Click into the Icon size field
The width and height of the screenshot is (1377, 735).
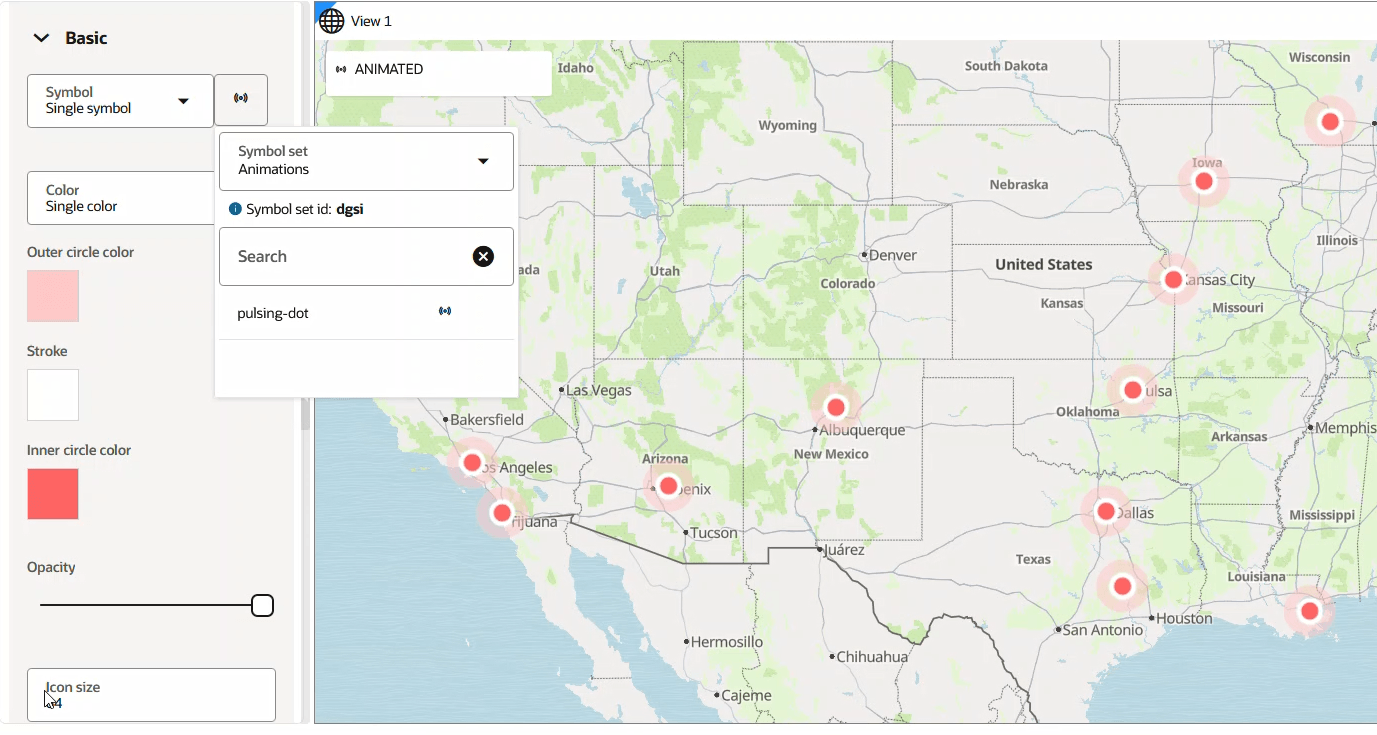click(151, 695)
